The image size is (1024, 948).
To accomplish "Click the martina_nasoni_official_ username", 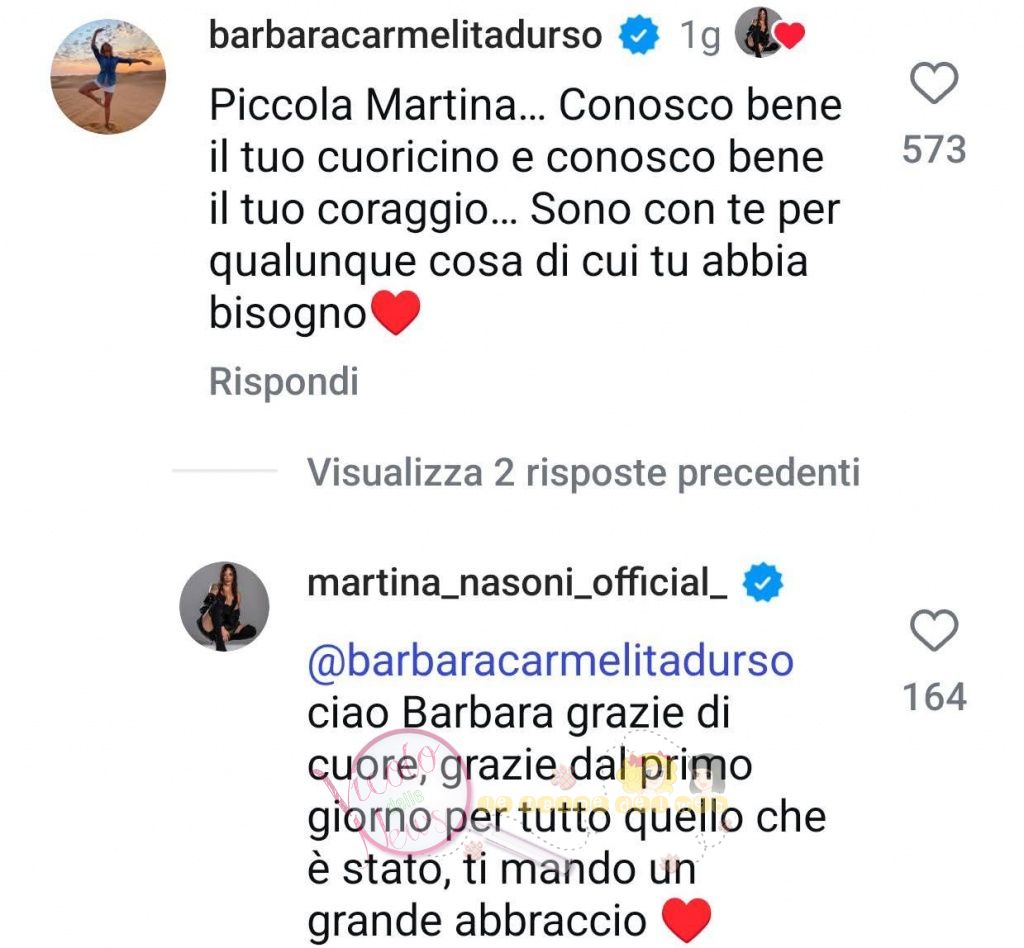I will pos(517,583).
